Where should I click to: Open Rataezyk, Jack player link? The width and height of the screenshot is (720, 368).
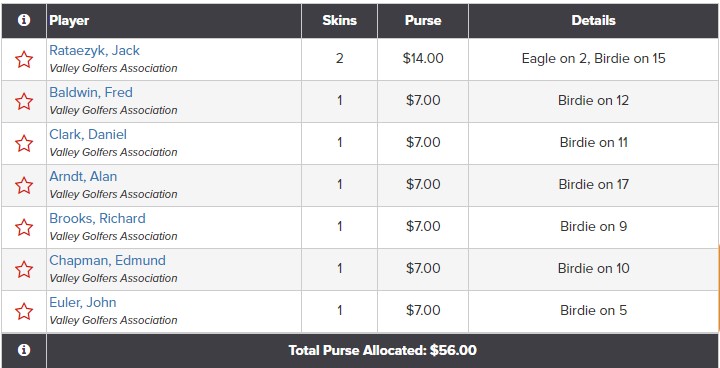click(x=95, y=51)
